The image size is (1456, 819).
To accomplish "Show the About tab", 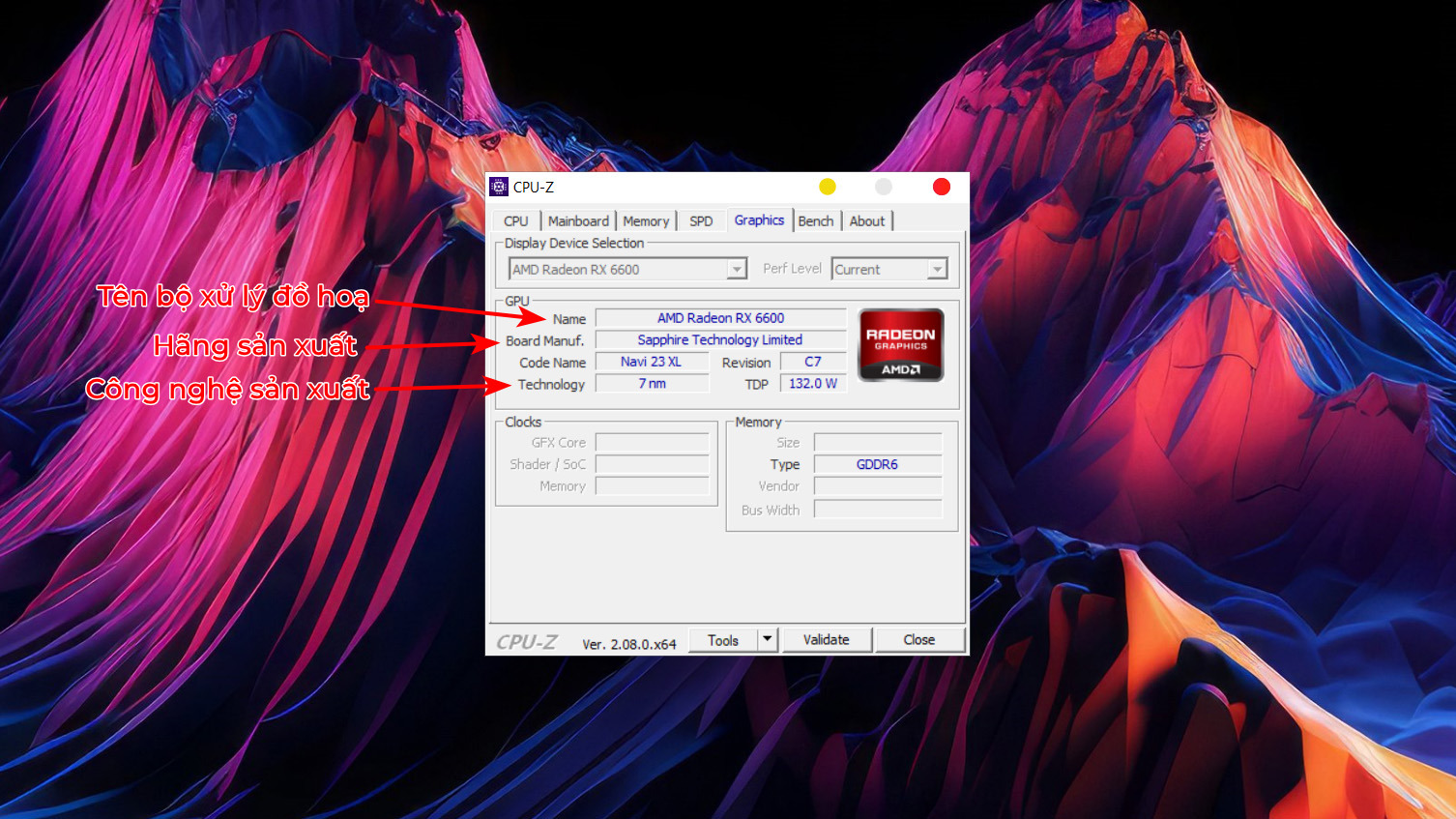I will point(866,221).
